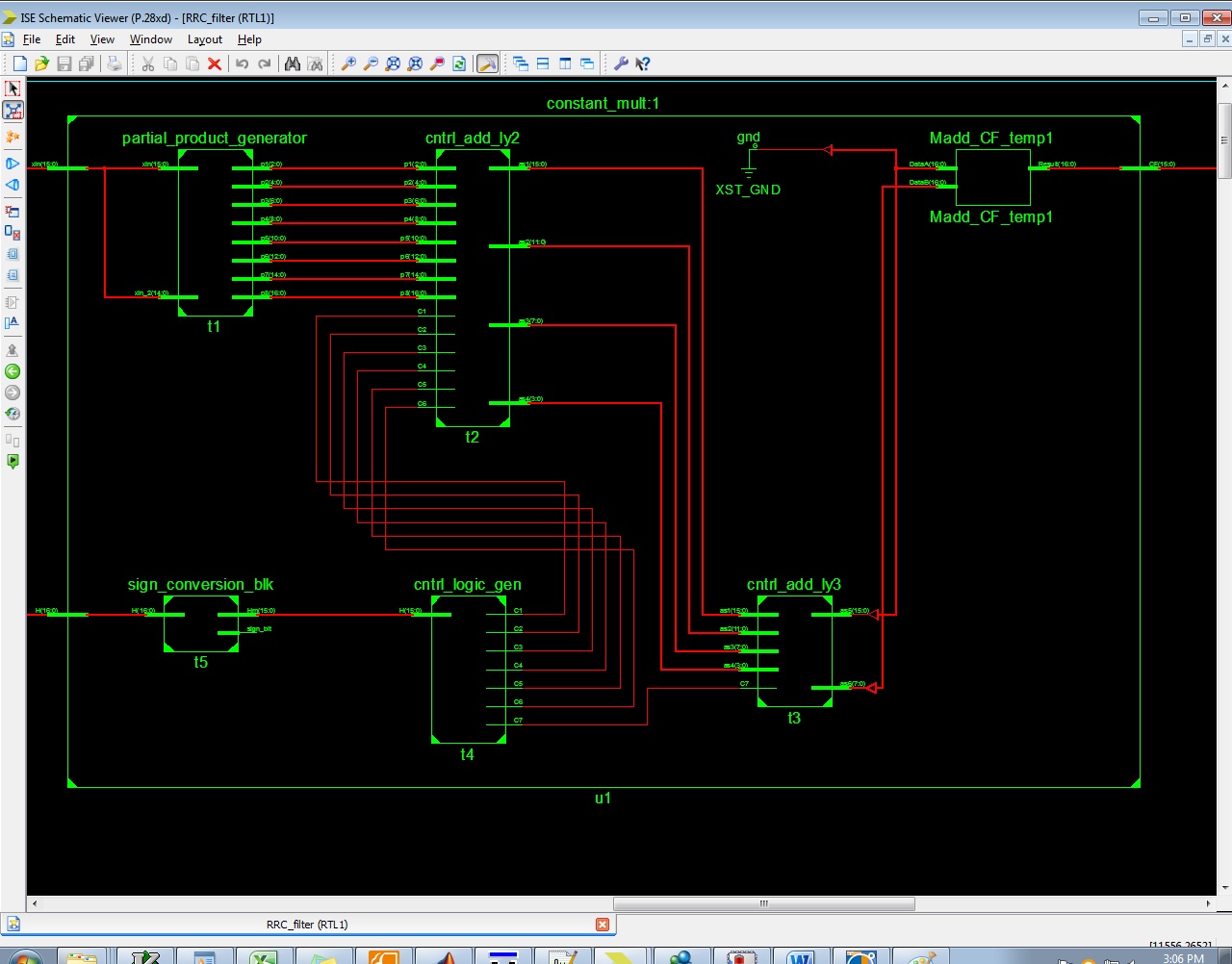Click the Excel icon in taskbar
Screen dimensions: 1232x964
pyautogui.click(x=263, y=956)
